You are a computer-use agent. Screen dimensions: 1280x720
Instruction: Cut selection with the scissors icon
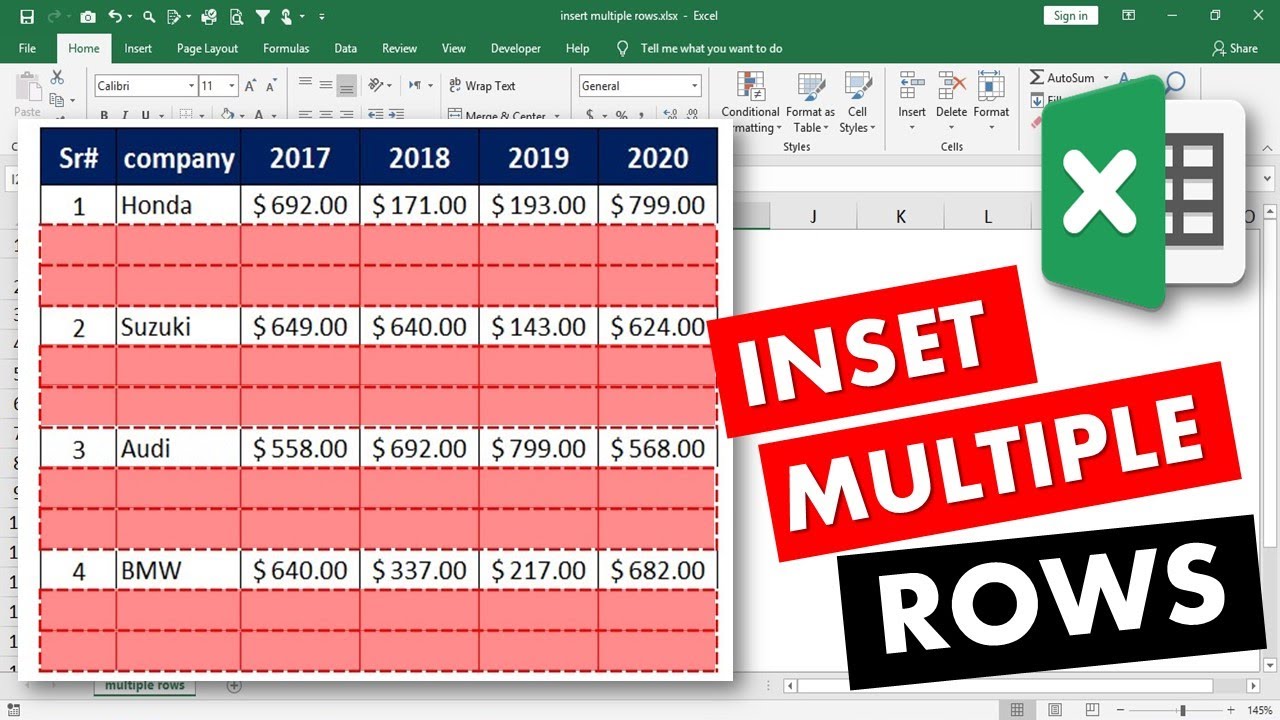pyautogui.click(x=57, y=77)
